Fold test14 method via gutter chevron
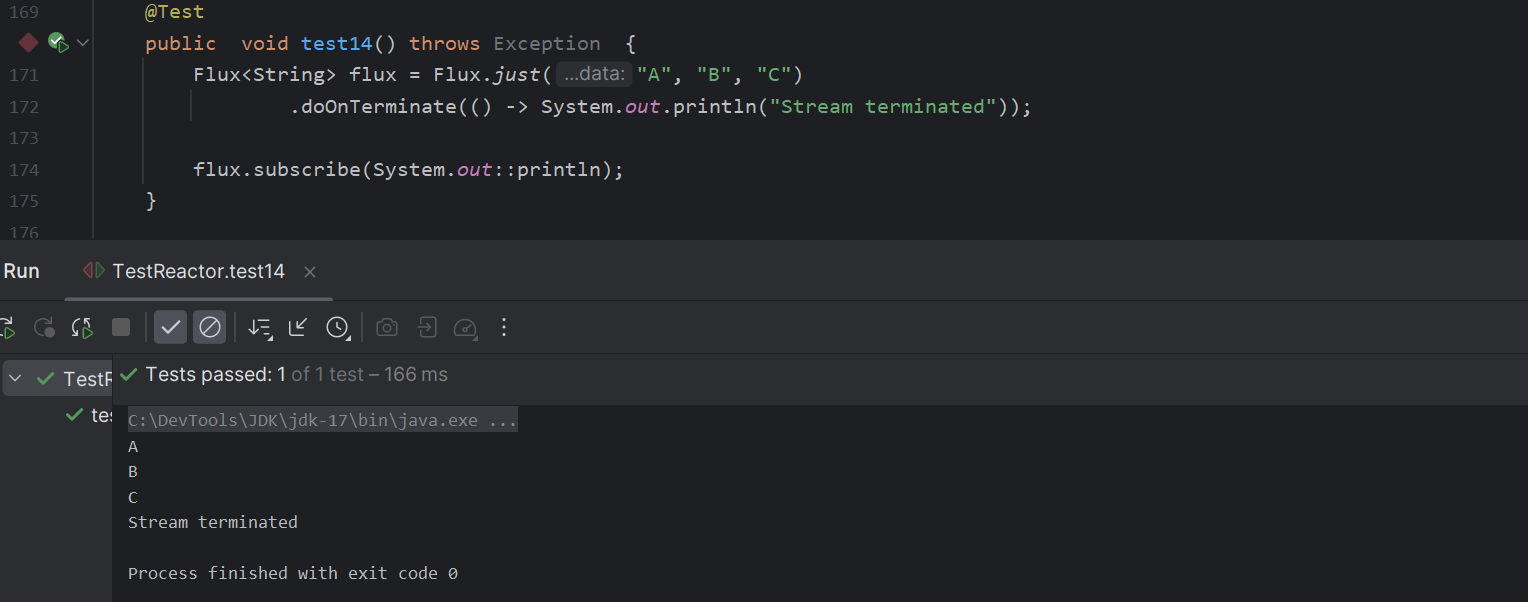This screenshot has width=1528, height=602. 83,43
